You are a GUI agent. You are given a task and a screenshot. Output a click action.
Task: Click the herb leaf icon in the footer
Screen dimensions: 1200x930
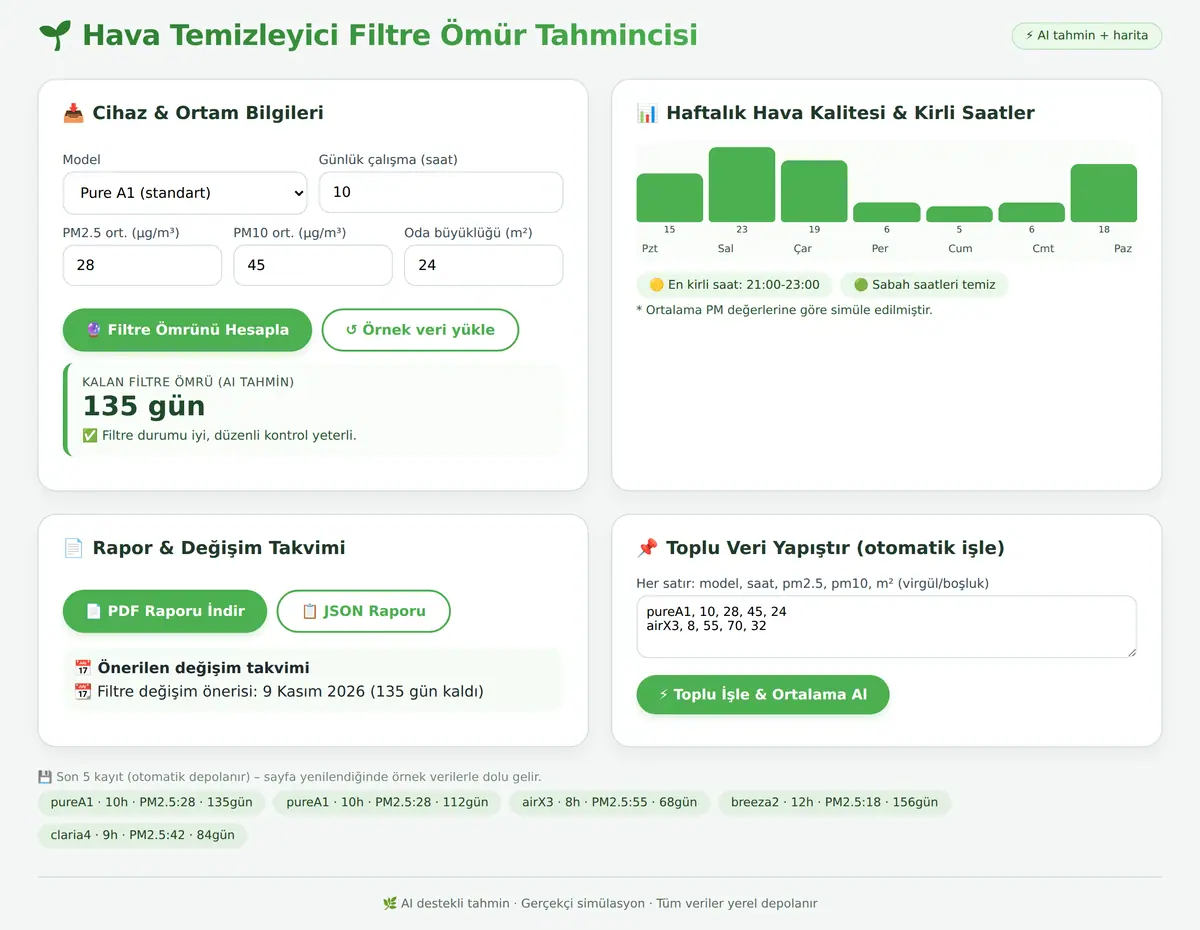390,903
